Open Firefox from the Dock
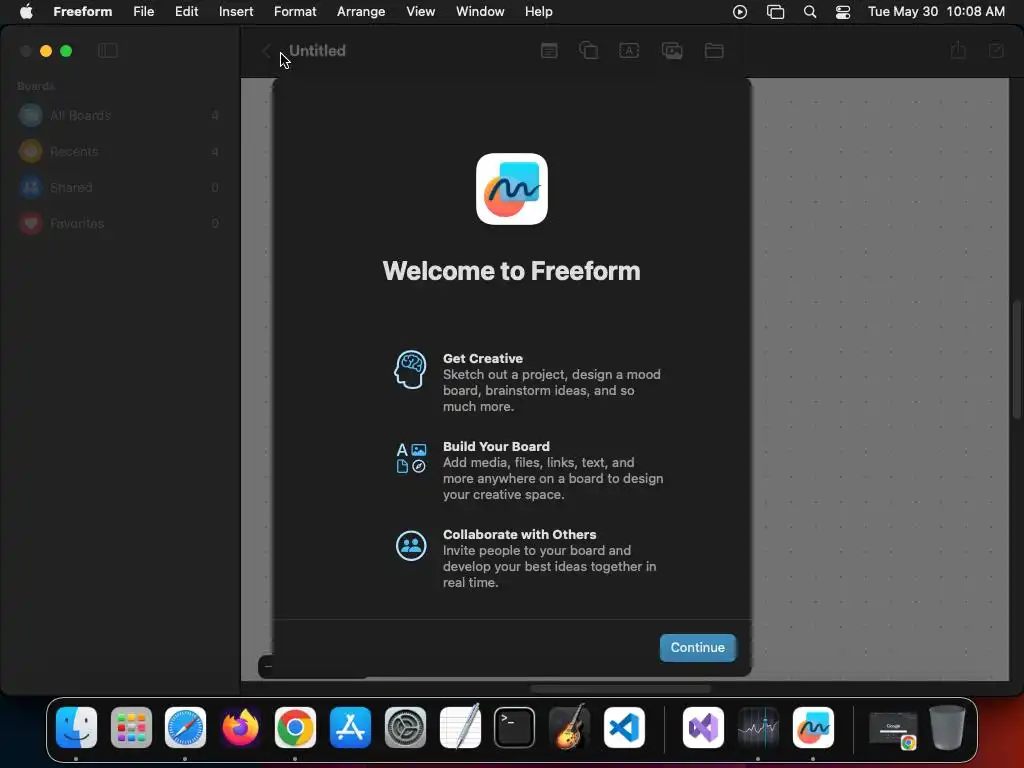This screenshot has width=1024, height=768. pyautogui.click(x=240, y=728)
